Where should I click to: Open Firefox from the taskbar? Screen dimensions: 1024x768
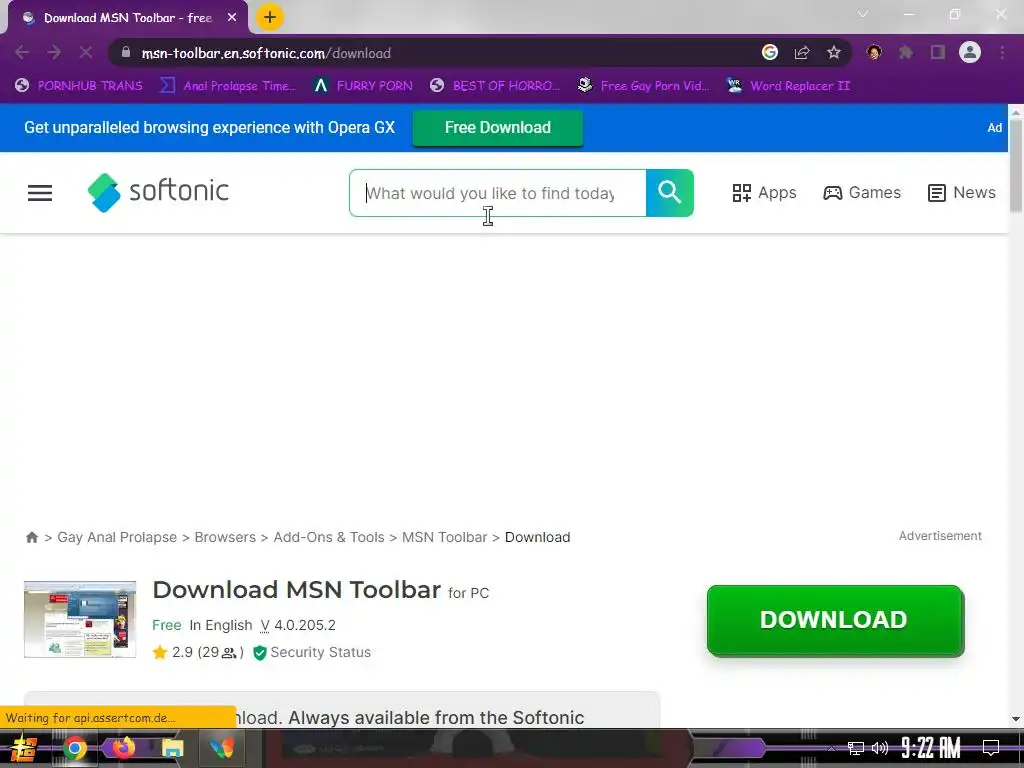[x=123, y=747]
